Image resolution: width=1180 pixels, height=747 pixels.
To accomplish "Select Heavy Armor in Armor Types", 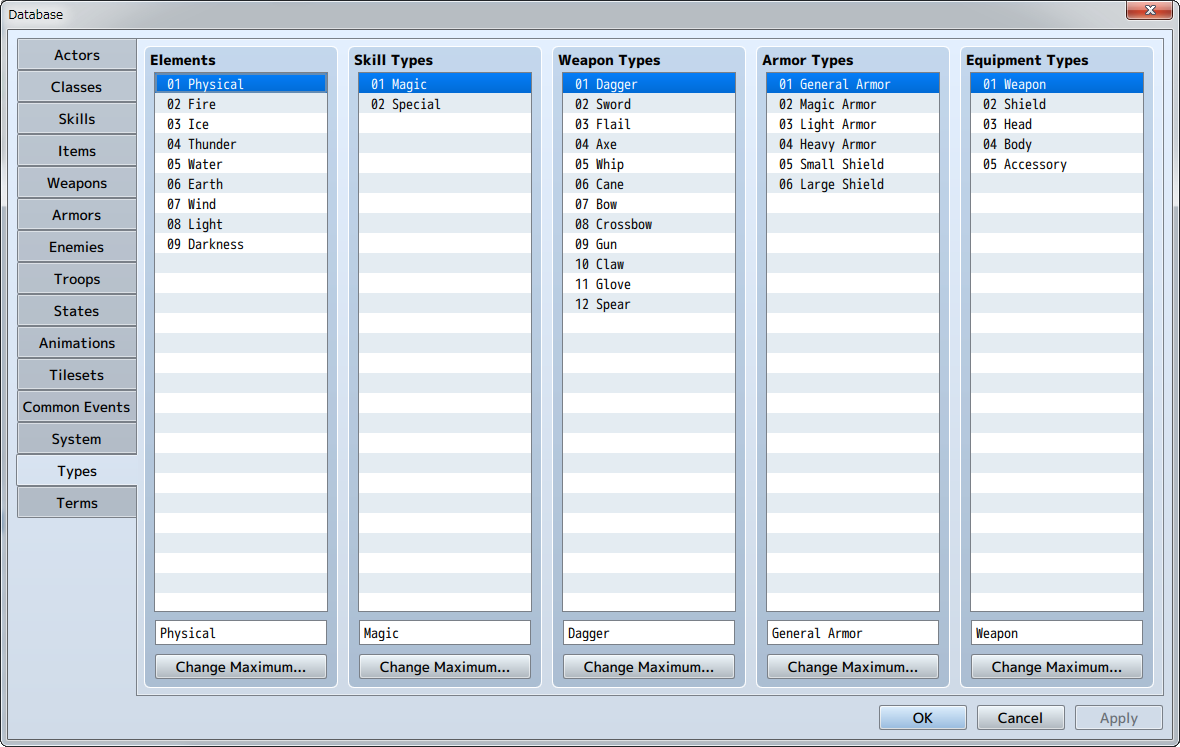I will 837,144.
